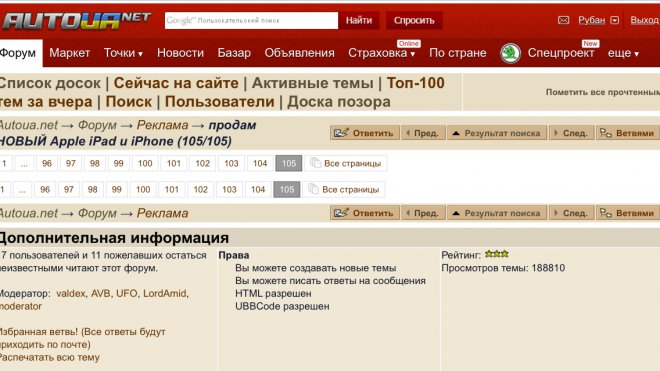Open the Доска позора link

tap(339, 101)
